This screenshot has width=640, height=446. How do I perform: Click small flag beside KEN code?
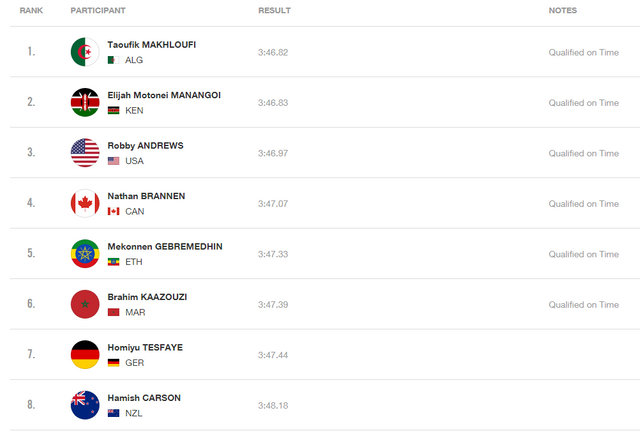click(113, 110)
